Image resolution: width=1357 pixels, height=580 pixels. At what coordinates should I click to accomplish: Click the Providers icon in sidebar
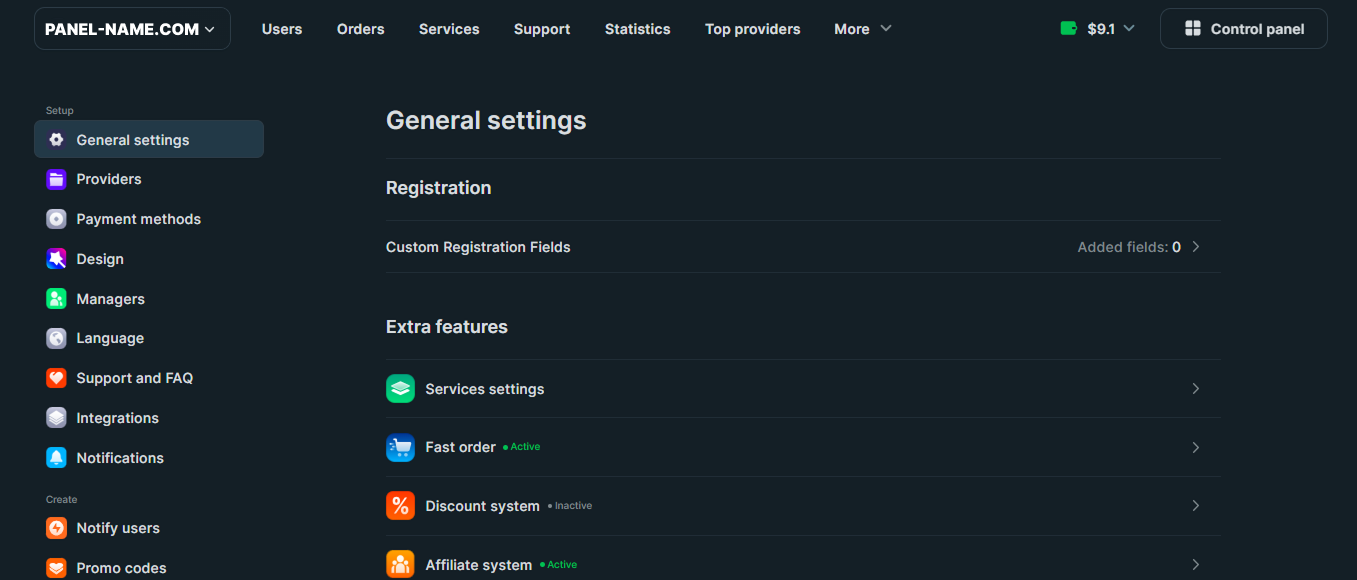point(56,179)
